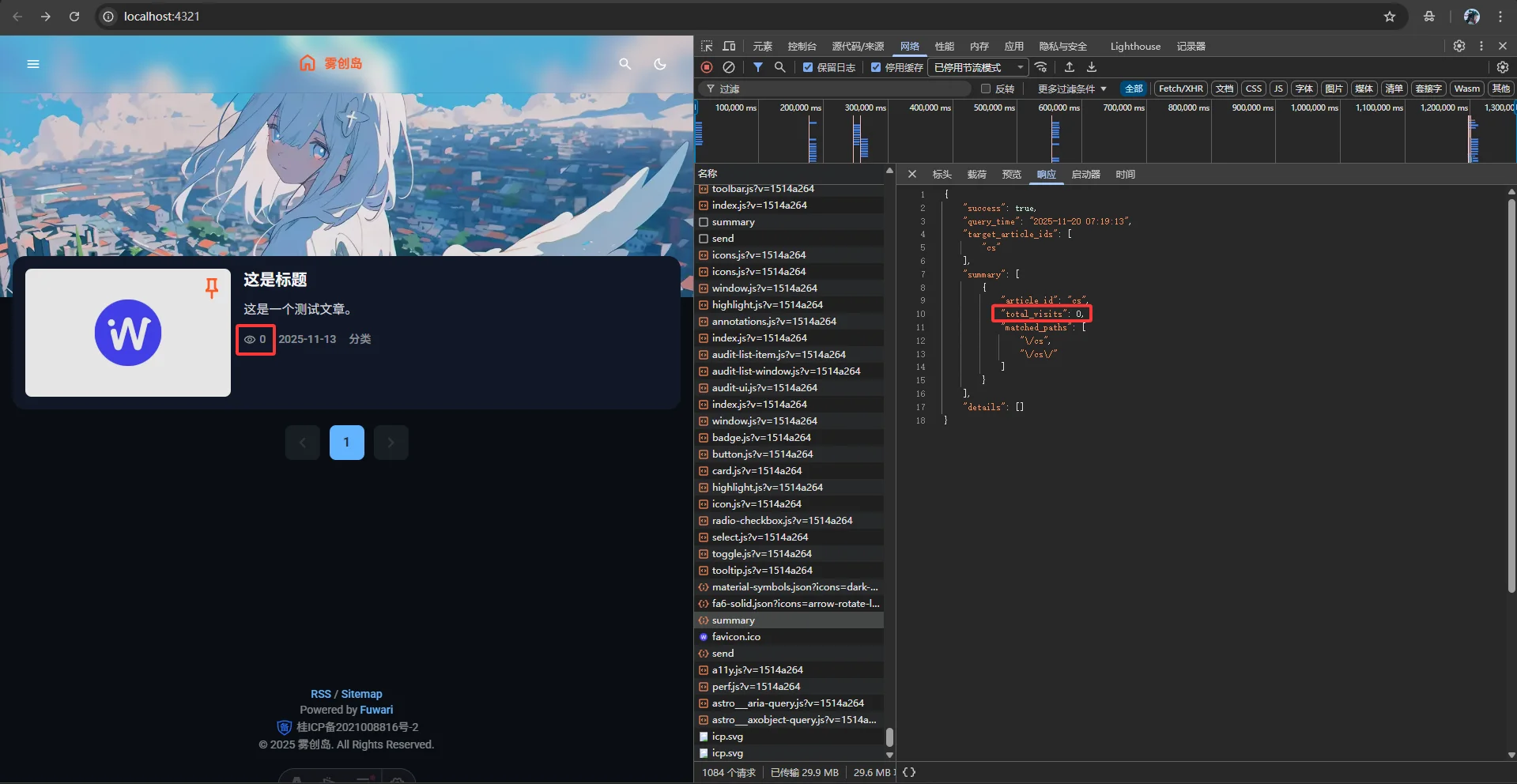Open DevTools three-dot customize menu
1517x784 pixels.
(x=1481, y=46)
